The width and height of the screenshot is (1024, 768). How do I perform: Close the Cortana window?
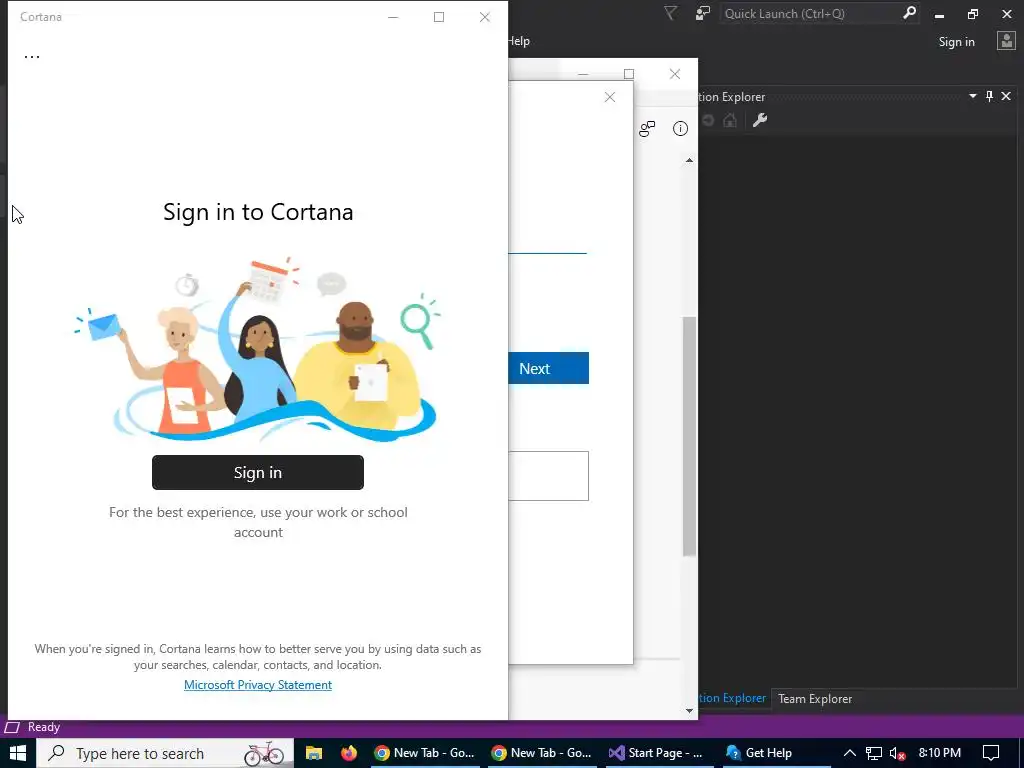(x=485, y=17)
